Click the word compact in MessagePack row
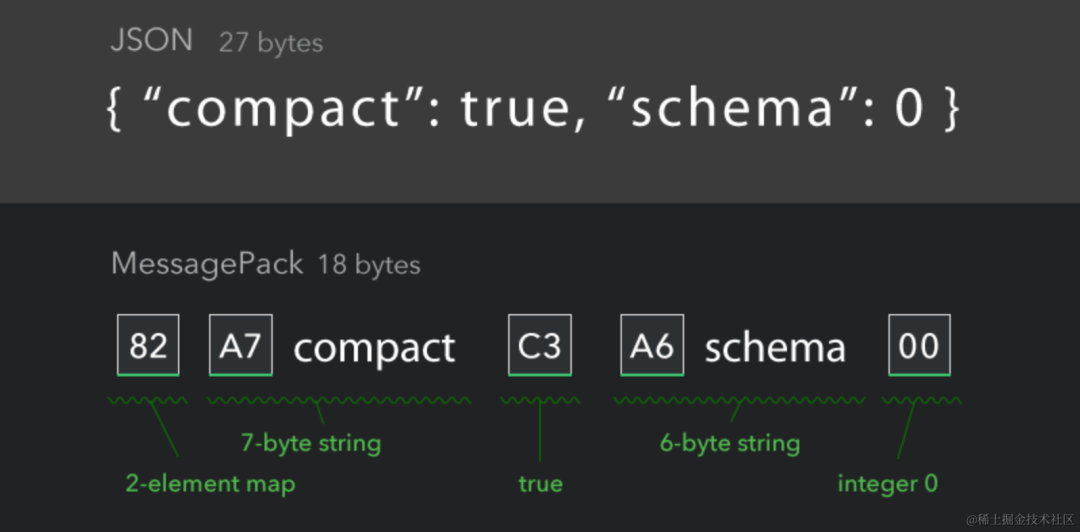 [x=374, y=348]
